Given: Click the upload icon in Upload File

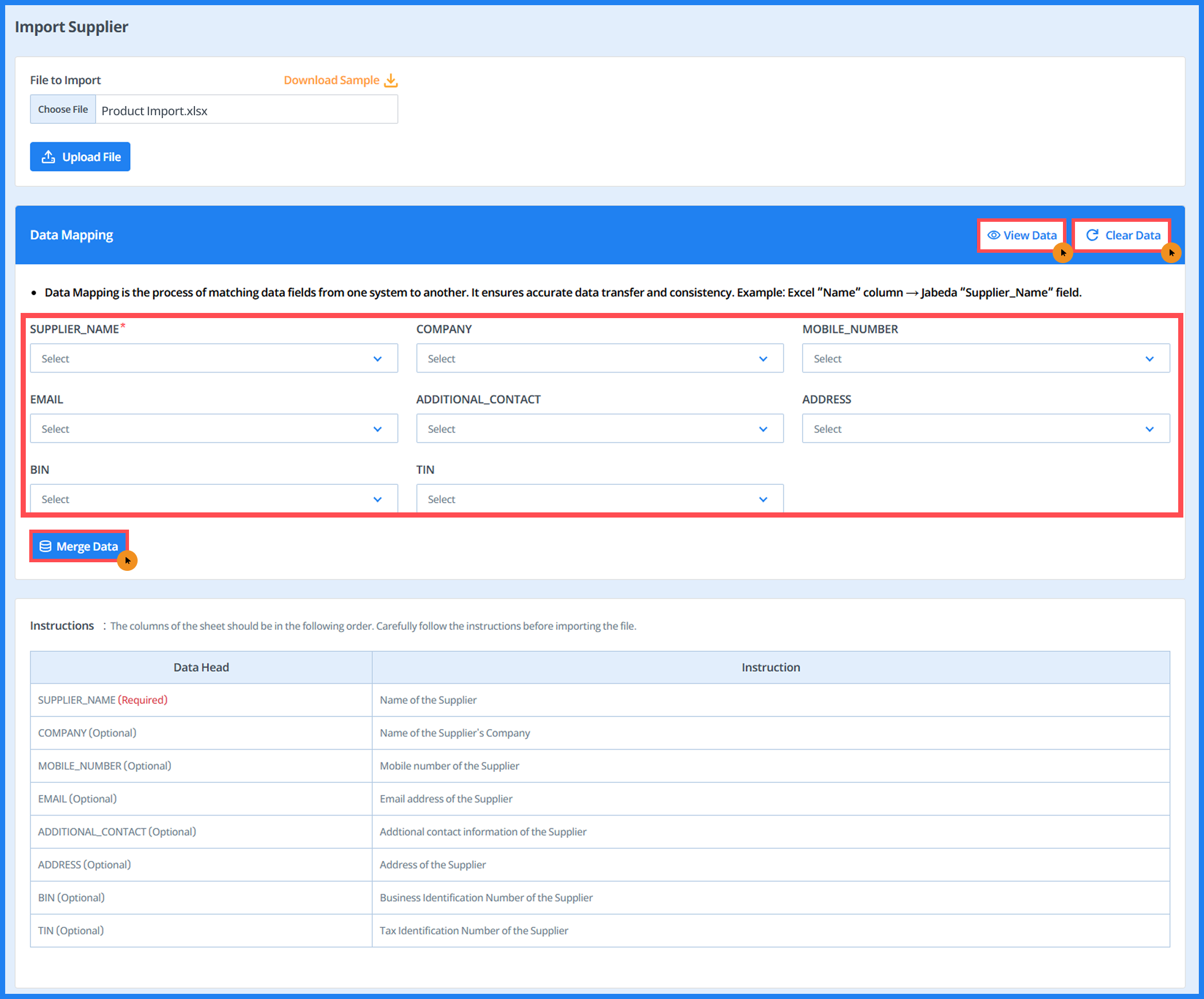Looking at the screenshot, I should [x=49, y=157].
